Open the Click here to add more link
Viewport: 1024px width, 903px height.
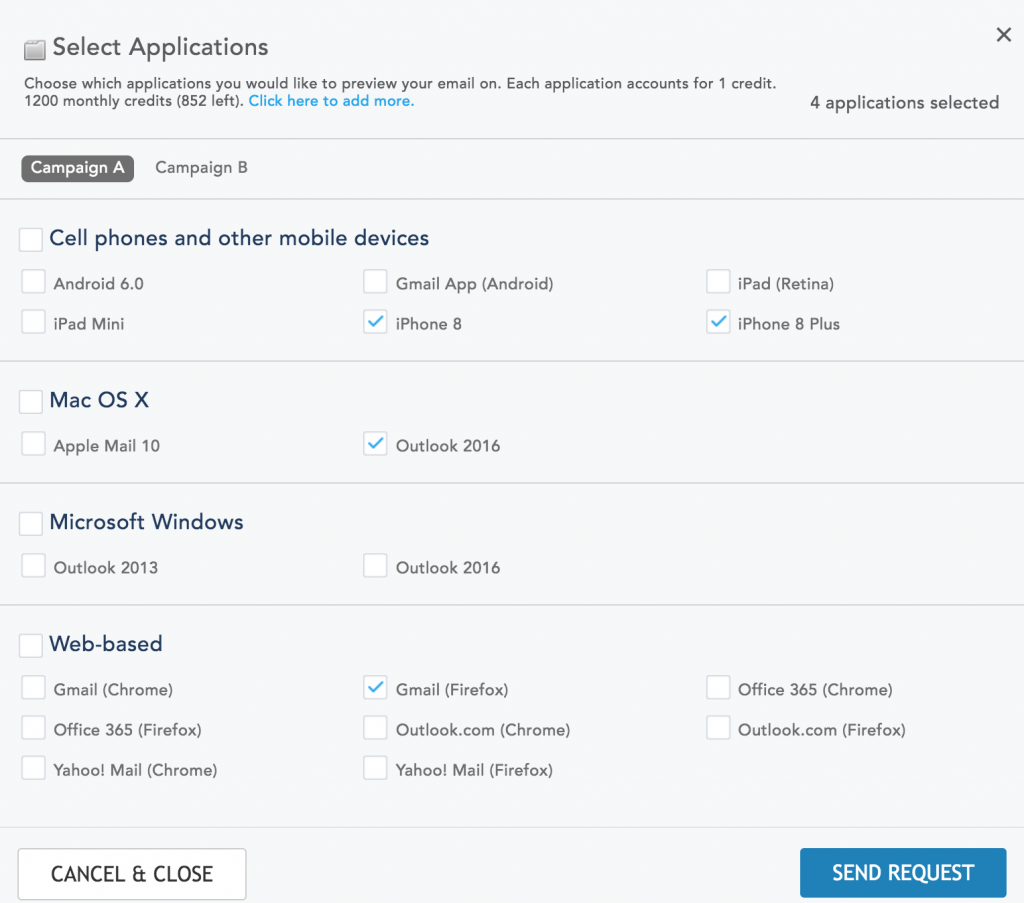(x=331, y=101)
